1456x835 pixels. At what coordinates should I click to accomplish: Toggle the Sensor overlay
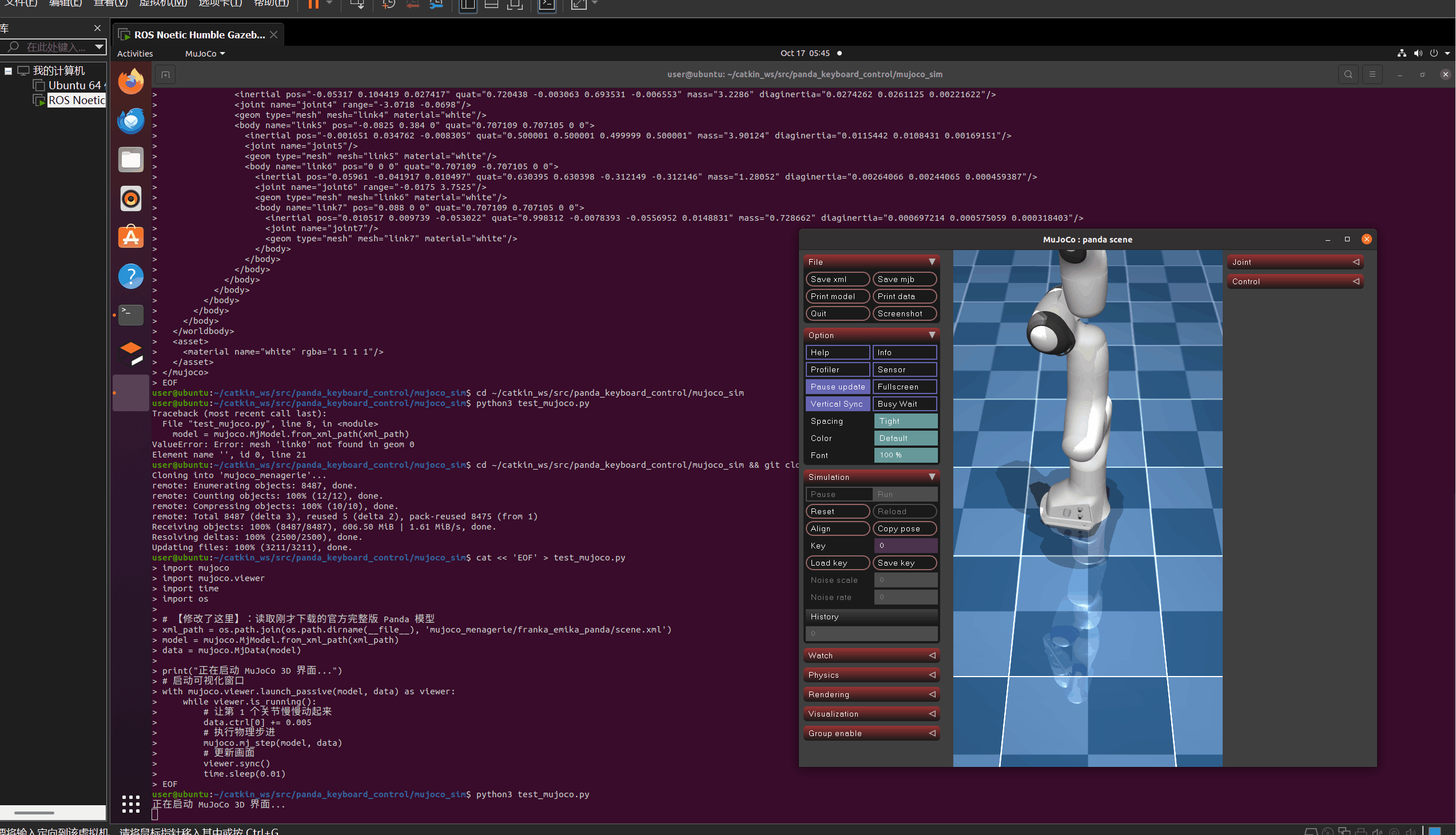(904, 369)
